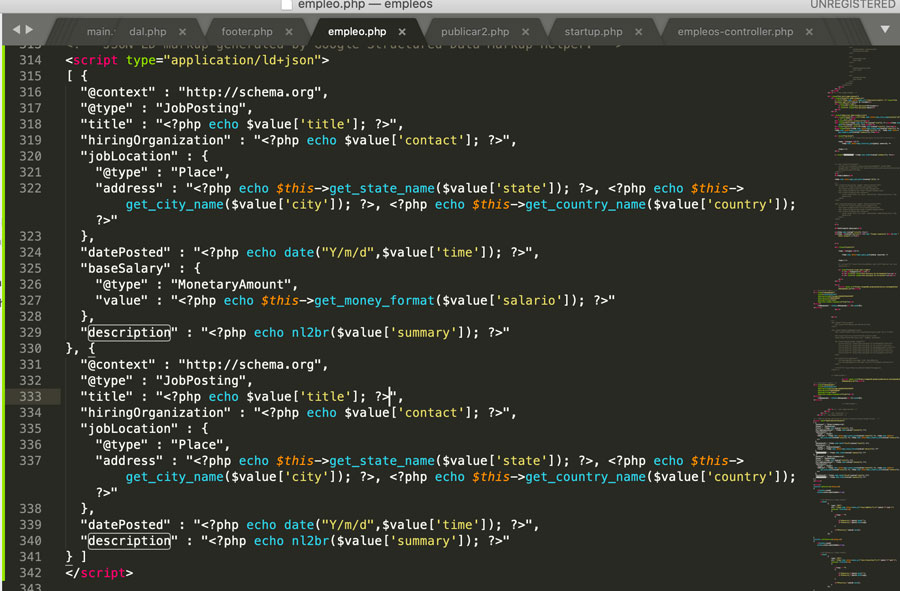Switch to the footer.php tab
This screenshot has height=591, width=900.
[x=247, y=32]
